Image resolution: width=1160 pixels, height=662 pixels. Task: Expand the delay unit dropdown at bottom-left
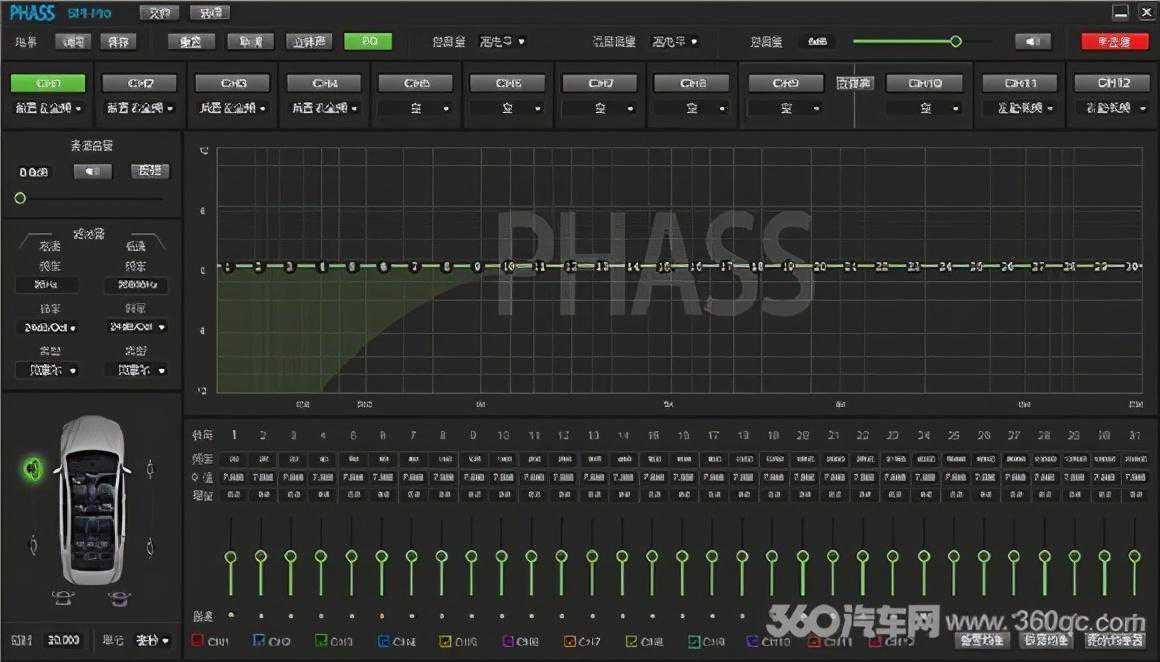152,640
